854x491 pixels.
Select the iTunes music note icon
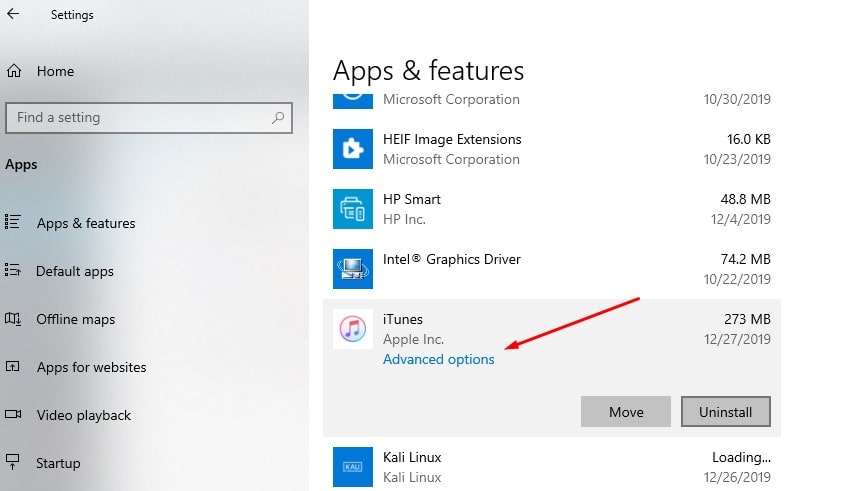tap(353, 329)
